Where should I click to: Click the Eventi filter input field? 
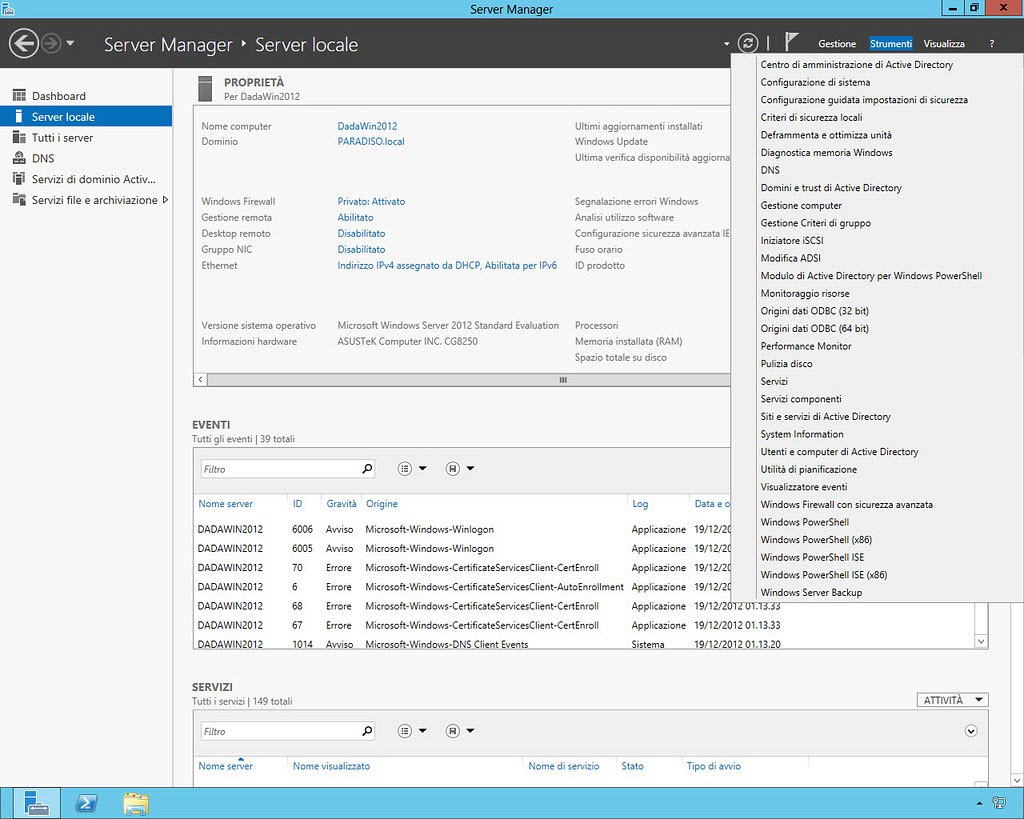(x=280, y=469)
